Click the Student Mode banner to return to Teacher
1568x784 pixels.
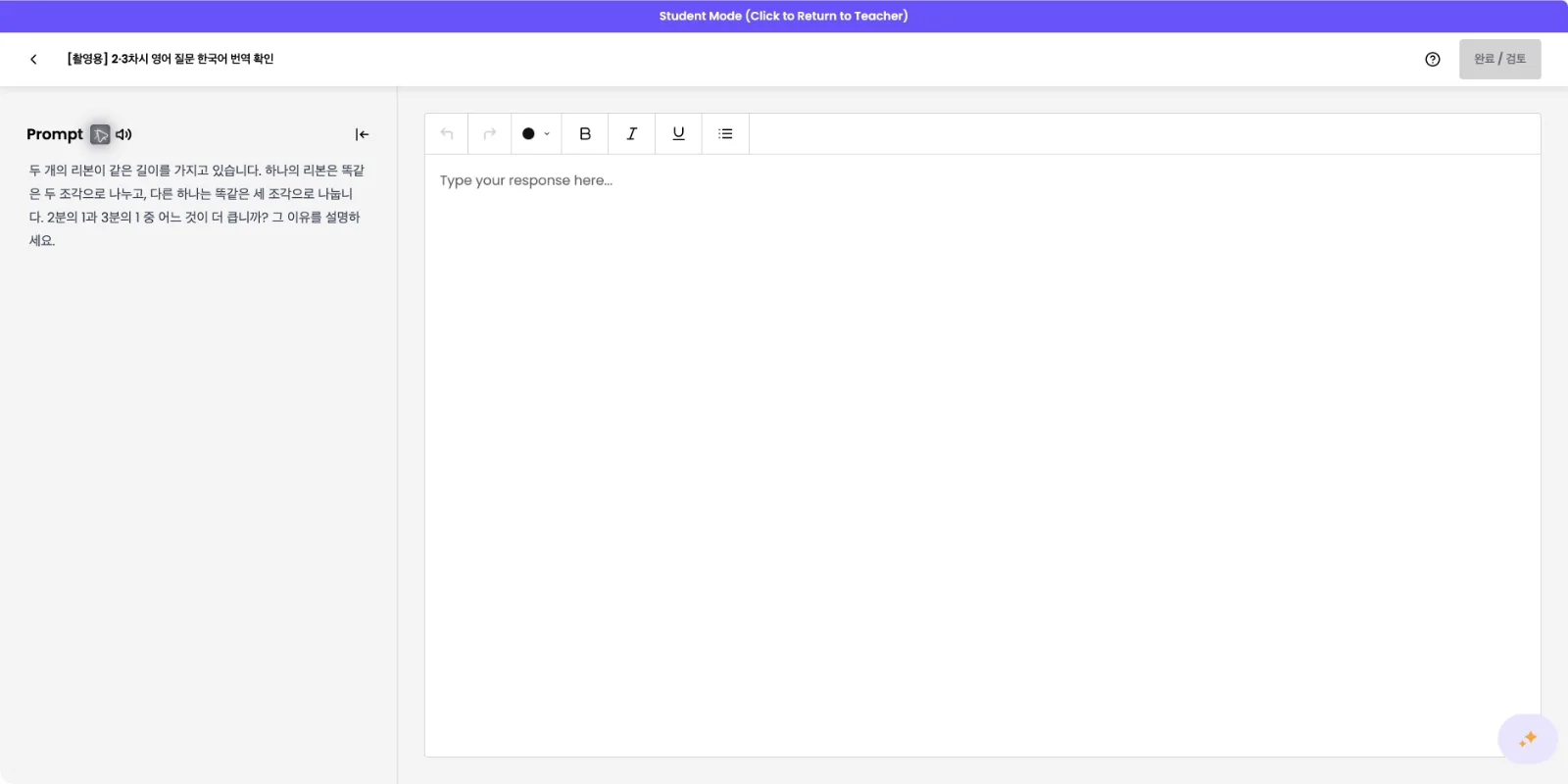(783, 16)
